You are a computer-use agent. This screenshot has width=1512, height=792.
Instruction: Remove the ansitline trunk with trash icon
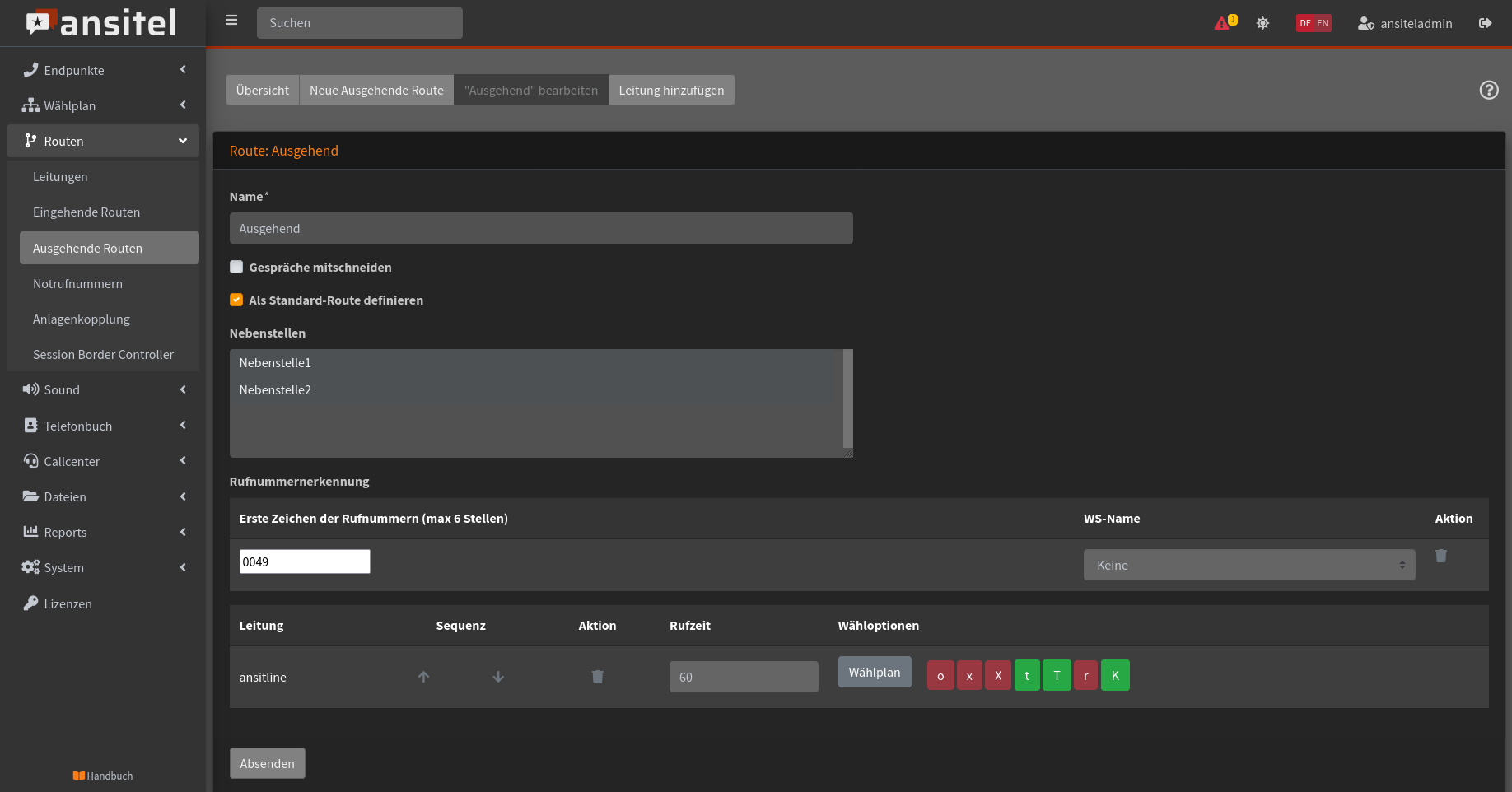597,677
